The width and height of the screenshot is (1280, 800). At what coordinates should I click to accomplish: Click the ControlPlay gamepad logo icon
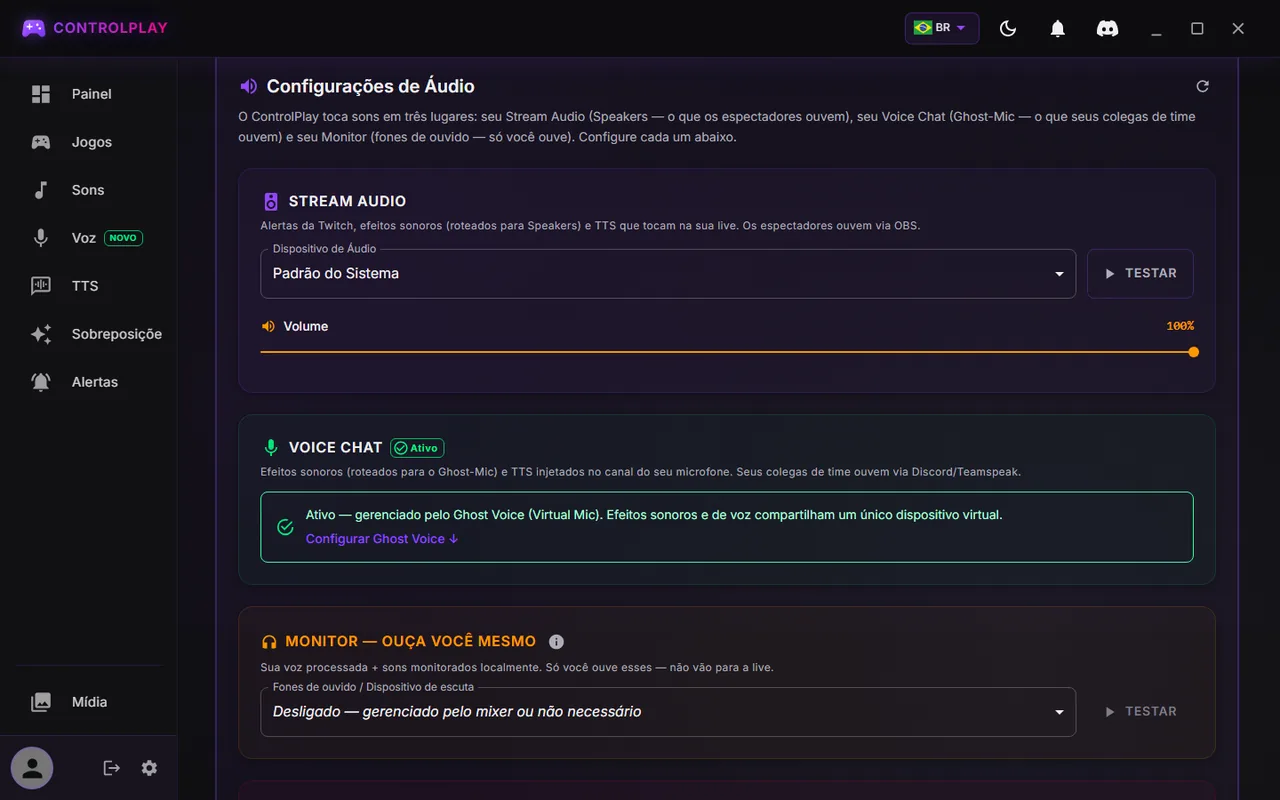pos(34,28)
